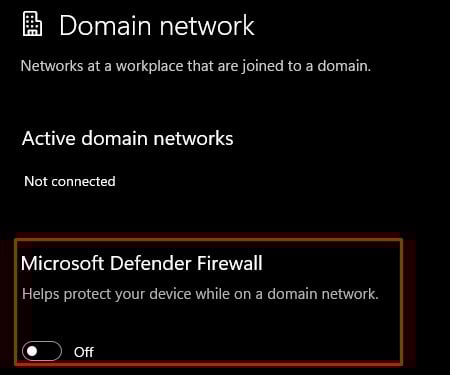Screen dimensions: 450x375
Task: Click the word 'Domain' in page title
Action: tap(105, 25)
